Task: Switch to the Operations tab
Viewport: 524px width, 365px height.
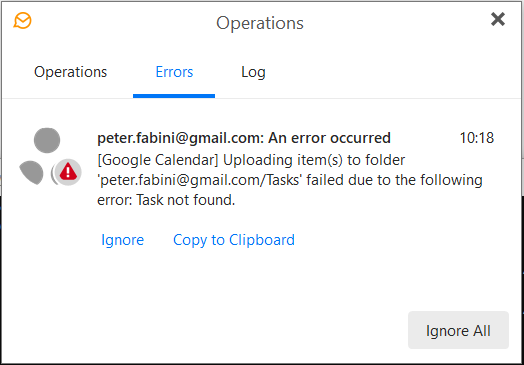Action: click(x=71, y=72)
